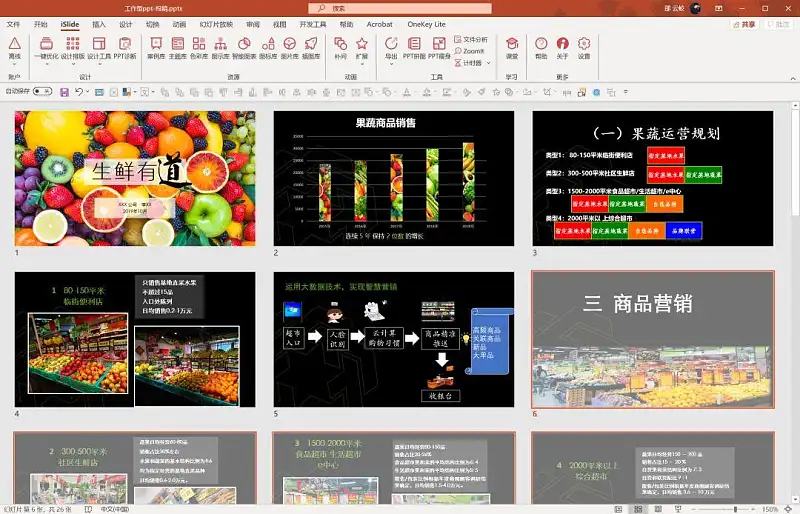Screen dimensions: 800x514
Task: Open the Acrobat ribbon tab
Action: point(380,25)
